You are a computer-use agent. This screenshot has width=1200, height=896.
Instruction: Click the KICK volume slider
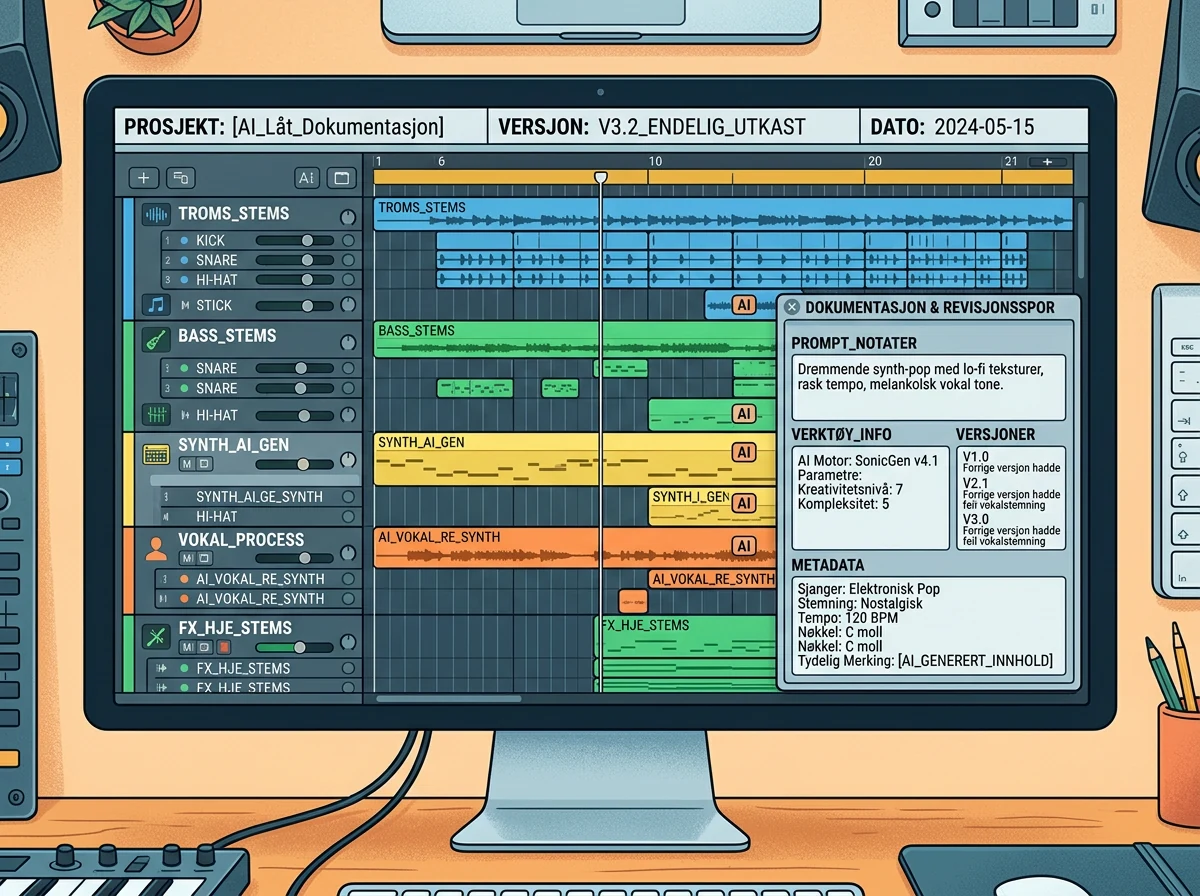point(296,240)
